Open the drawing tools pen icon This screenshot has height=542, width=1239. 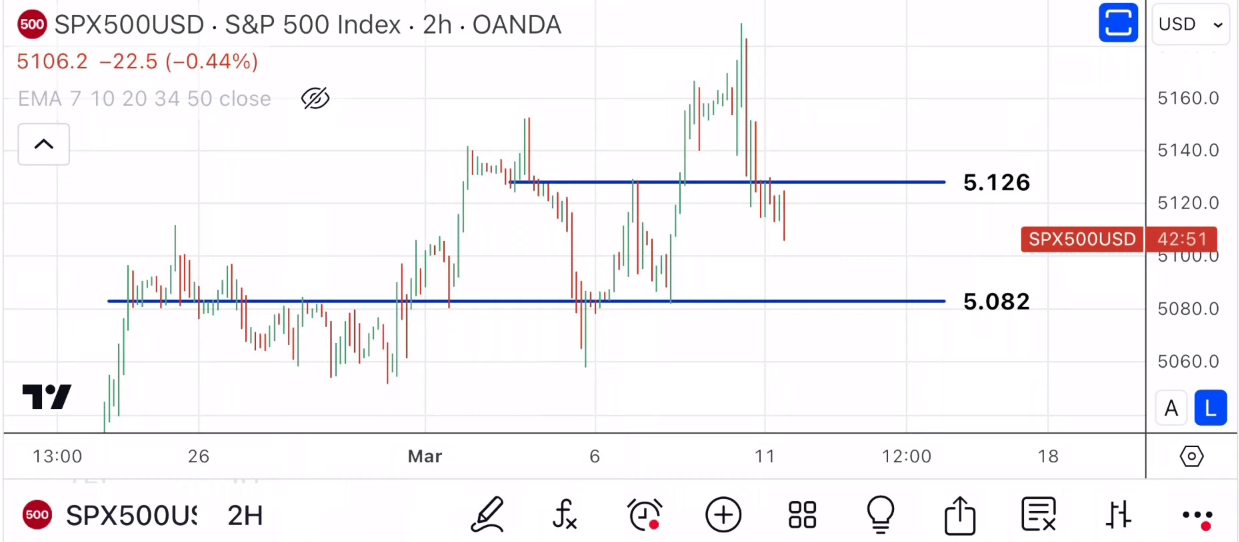coord(487,514)
